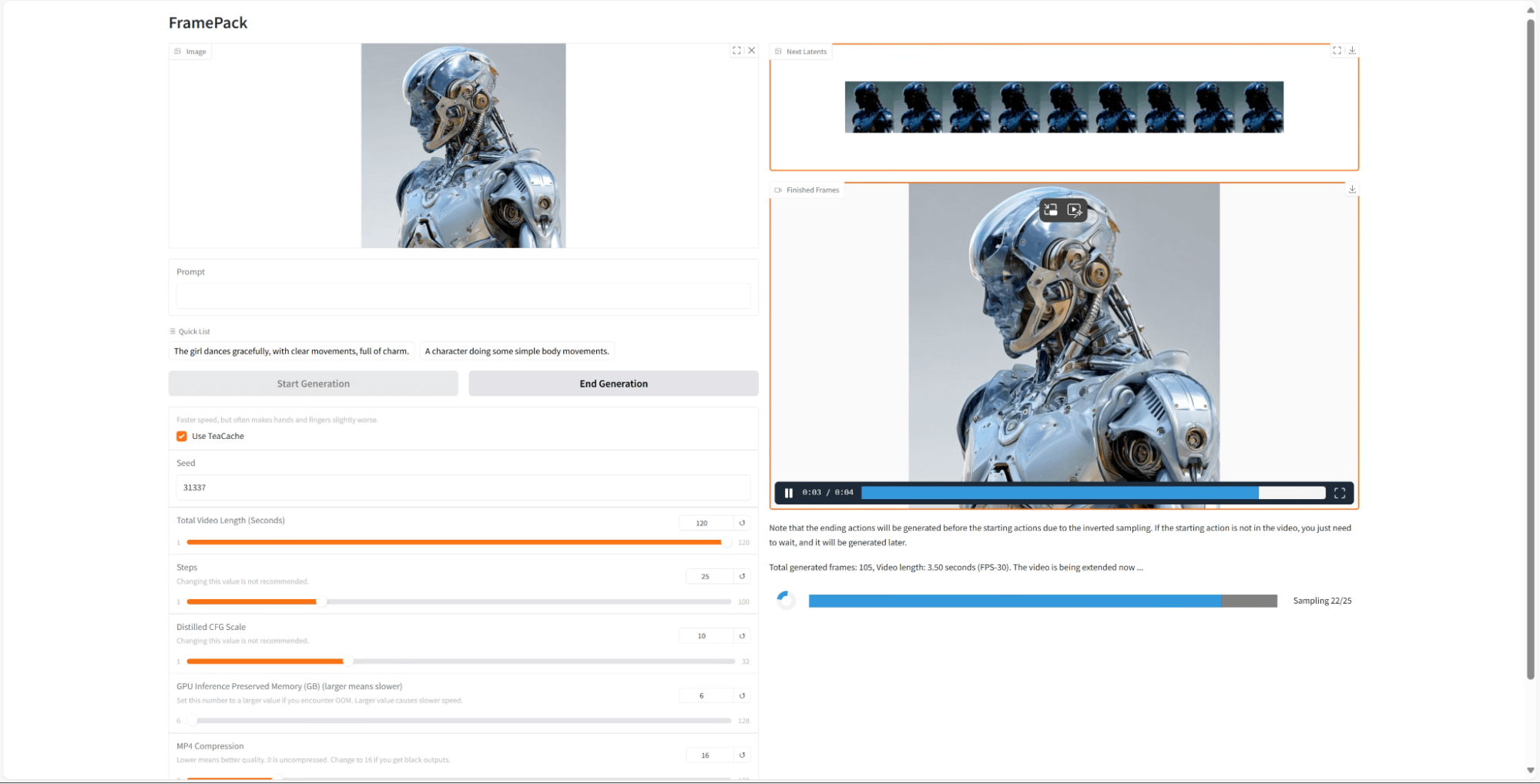
Task: Remove the uploaded image with X icon
Action: point(752,51)
